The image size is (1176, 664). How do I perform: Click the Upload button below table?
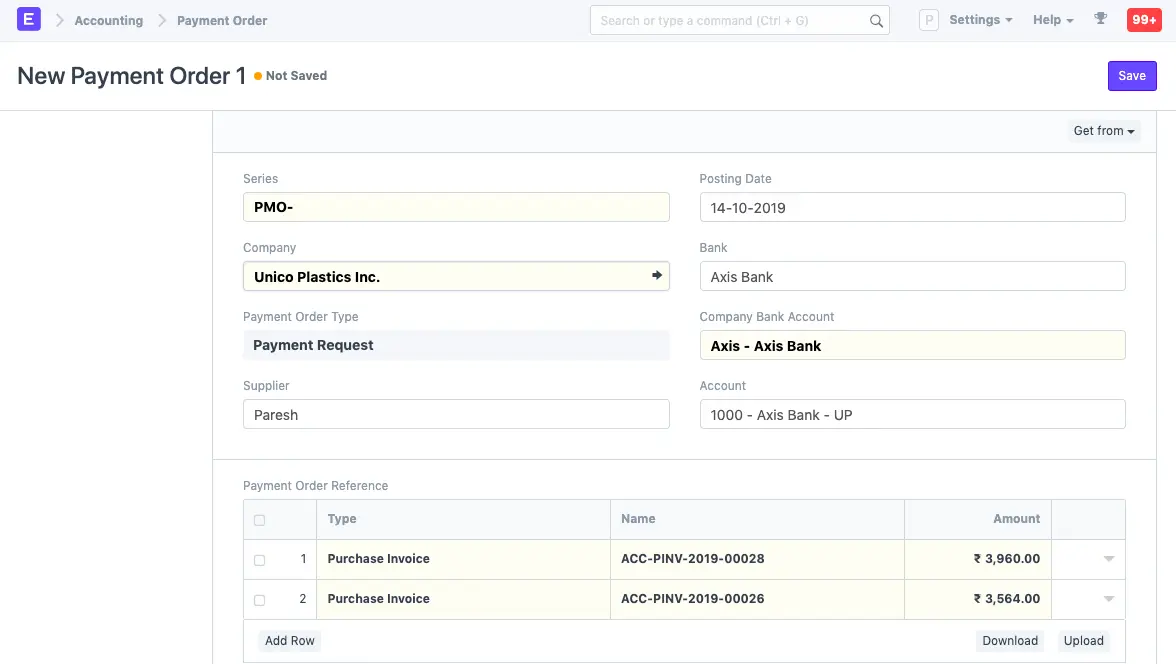click(1083, 641)
